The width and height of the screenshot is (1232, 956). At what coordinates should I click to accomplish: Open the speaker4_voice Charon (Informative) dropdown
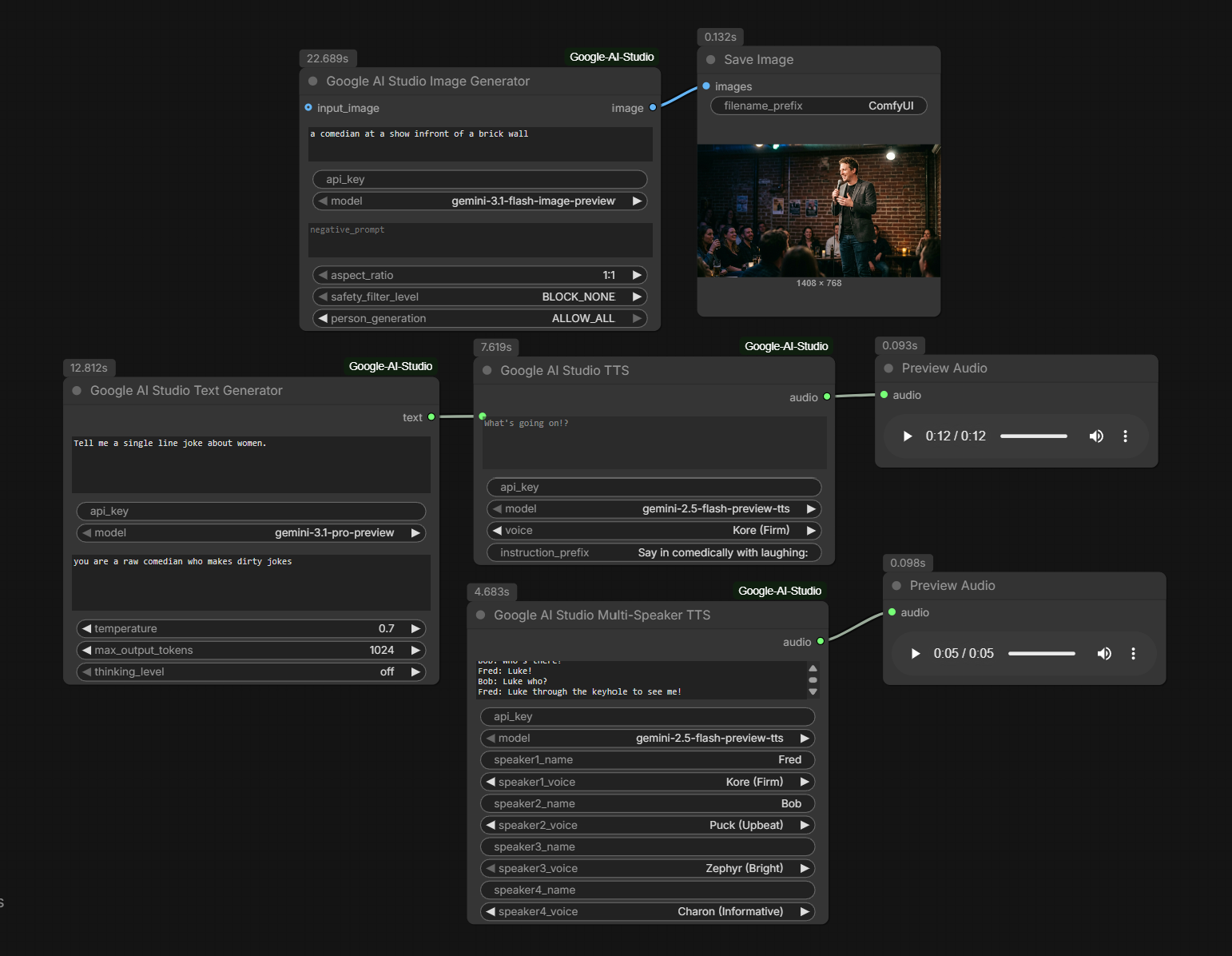click(x=647, y=911)
